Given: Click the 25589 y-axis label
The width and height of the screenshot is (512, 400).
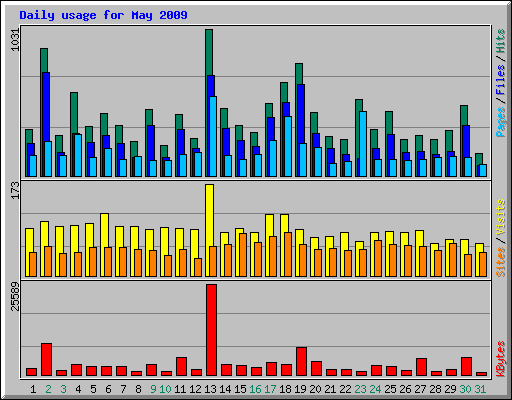Looking at the screenshot, I should pyautogui.click(x=15, y=296).
